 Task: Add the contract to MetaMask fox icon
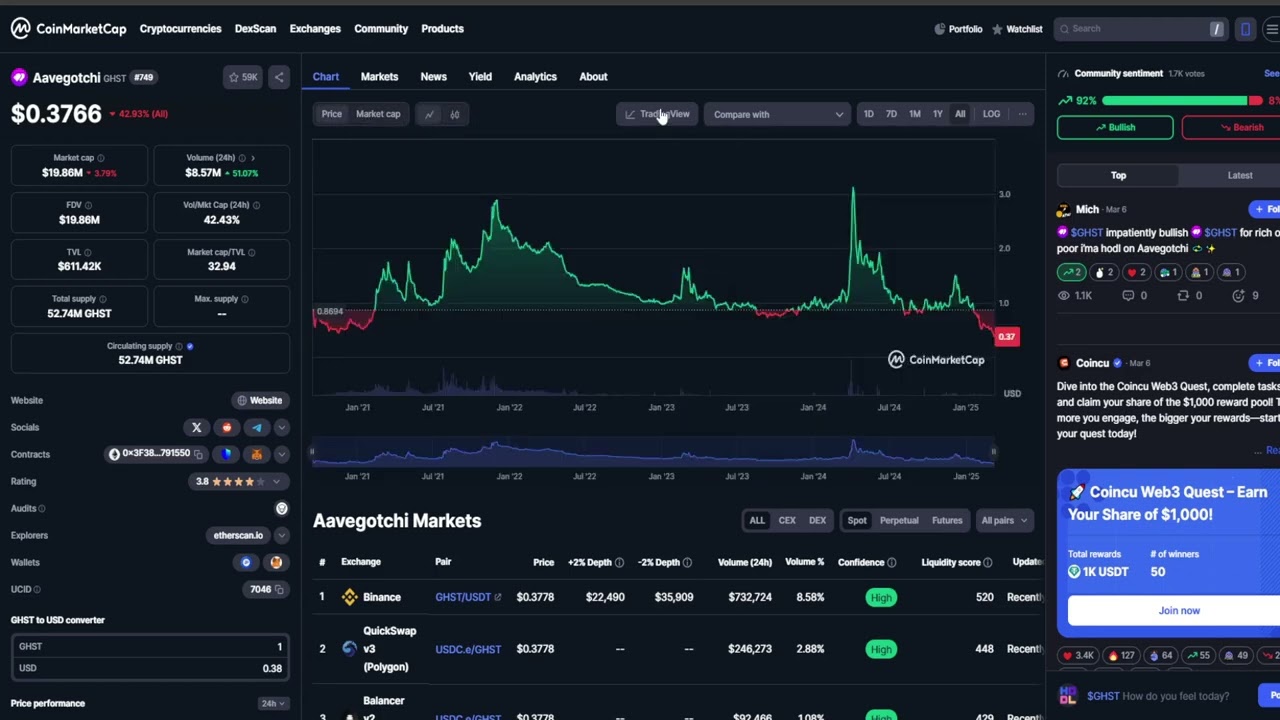pyautogui.click(x=256, y=454)
